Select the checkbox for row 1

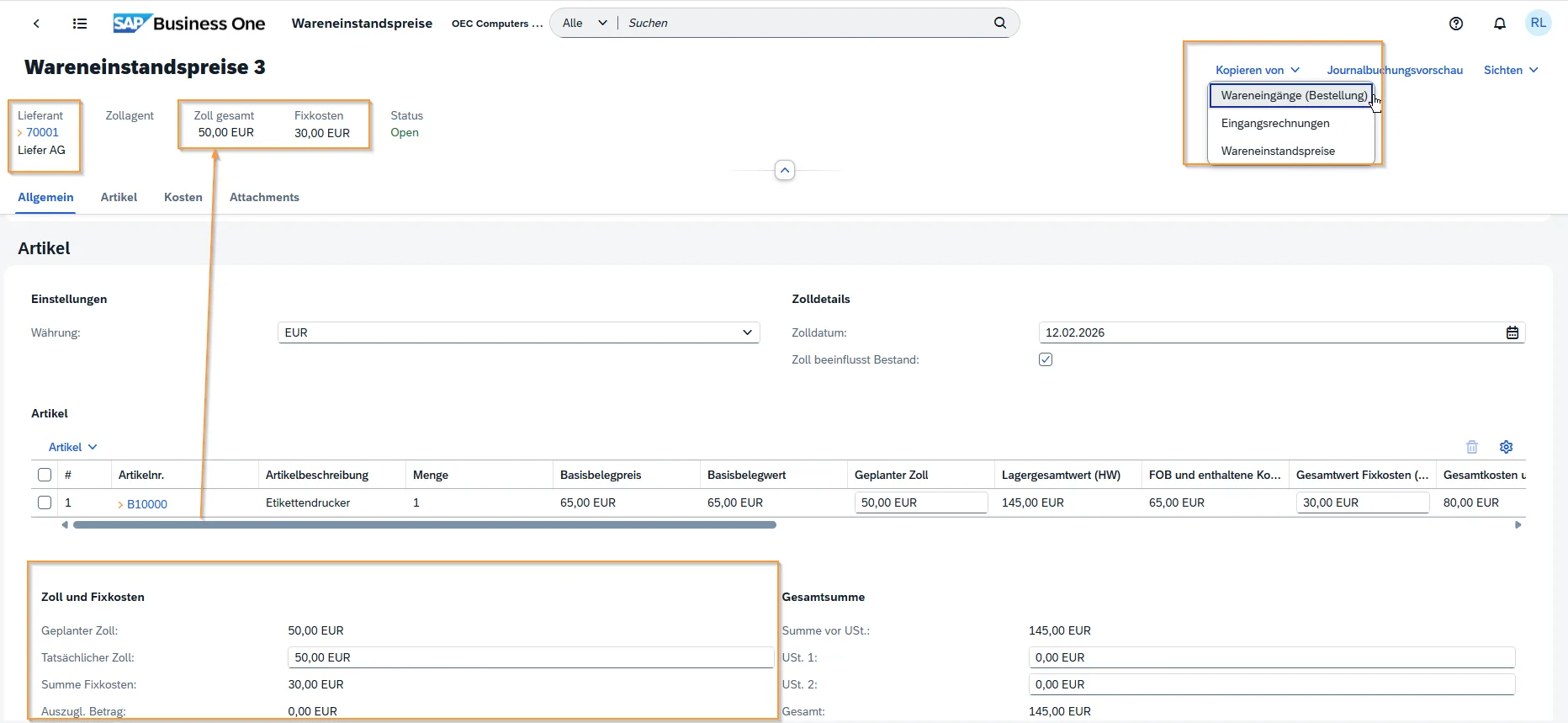tap(45, 502)
